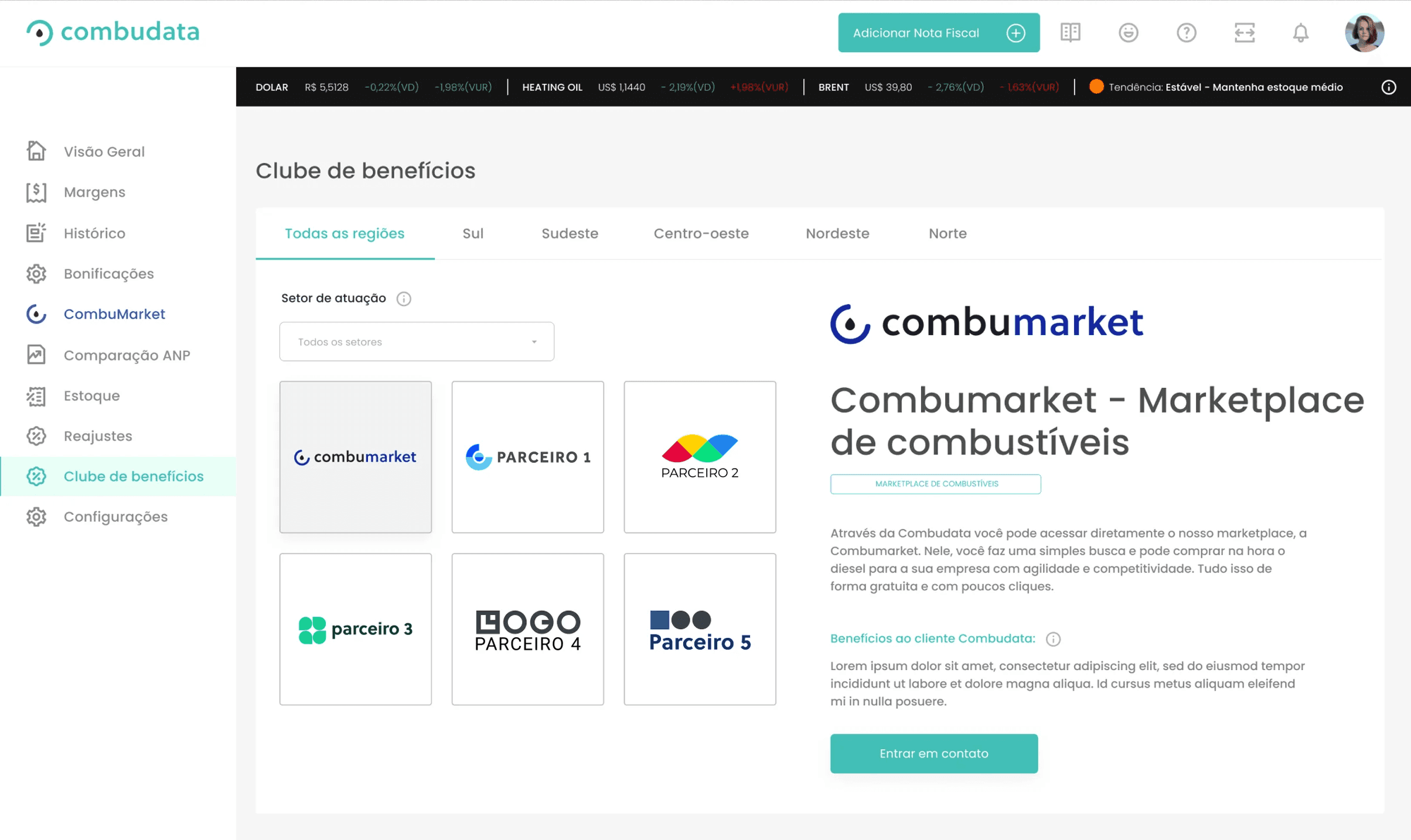The image size is (1411, 840).
Task: Click orange trend indicator dot
Action: tap(1096, 87)
